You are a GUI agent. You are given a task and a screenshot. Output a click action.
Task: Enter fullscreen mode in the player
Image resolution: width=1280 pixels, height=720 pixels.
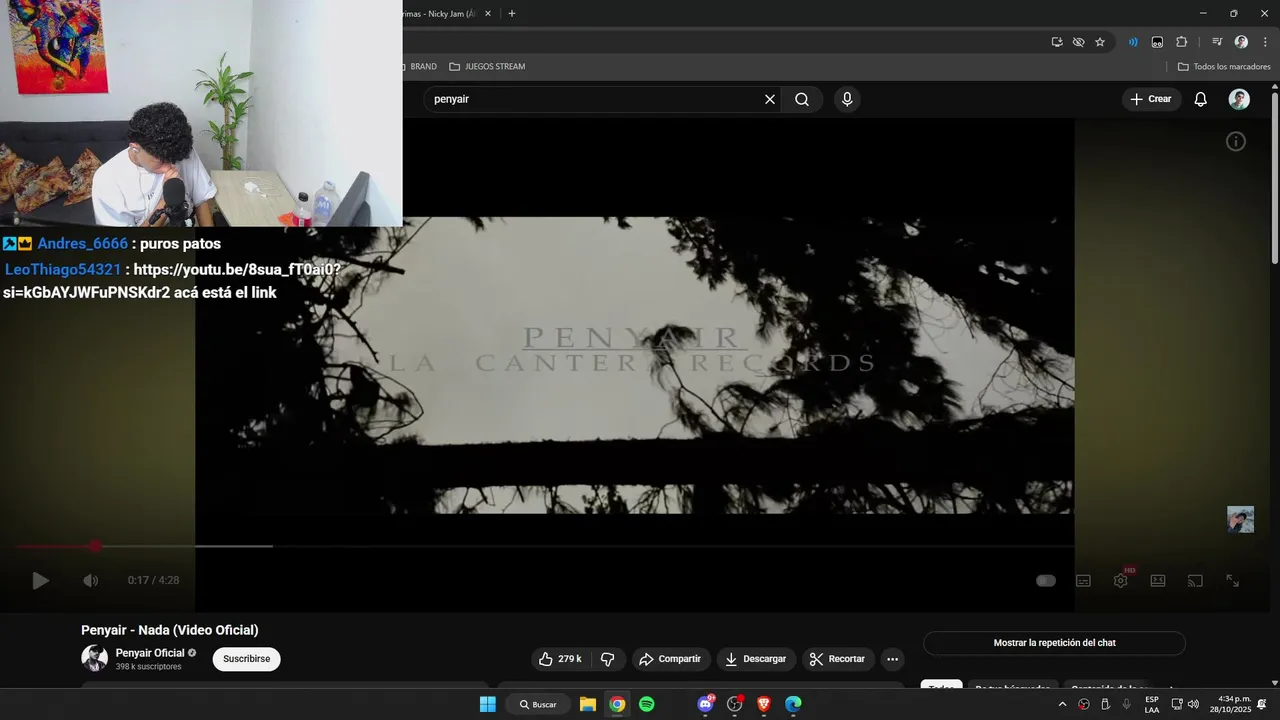(1233, 580)
